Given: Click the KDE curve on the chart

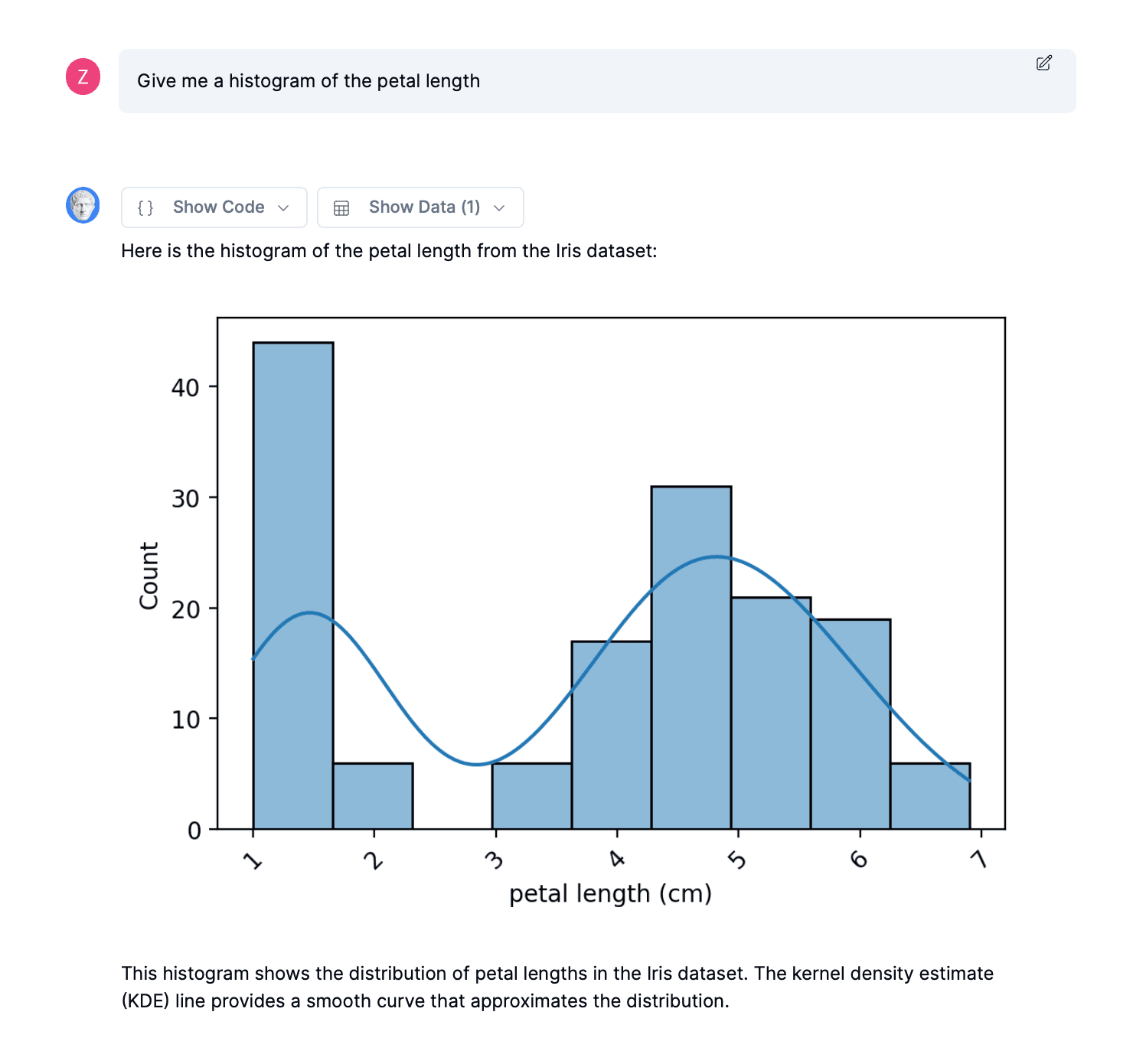Looking at the screenshot, I should (x=716, y=557).
